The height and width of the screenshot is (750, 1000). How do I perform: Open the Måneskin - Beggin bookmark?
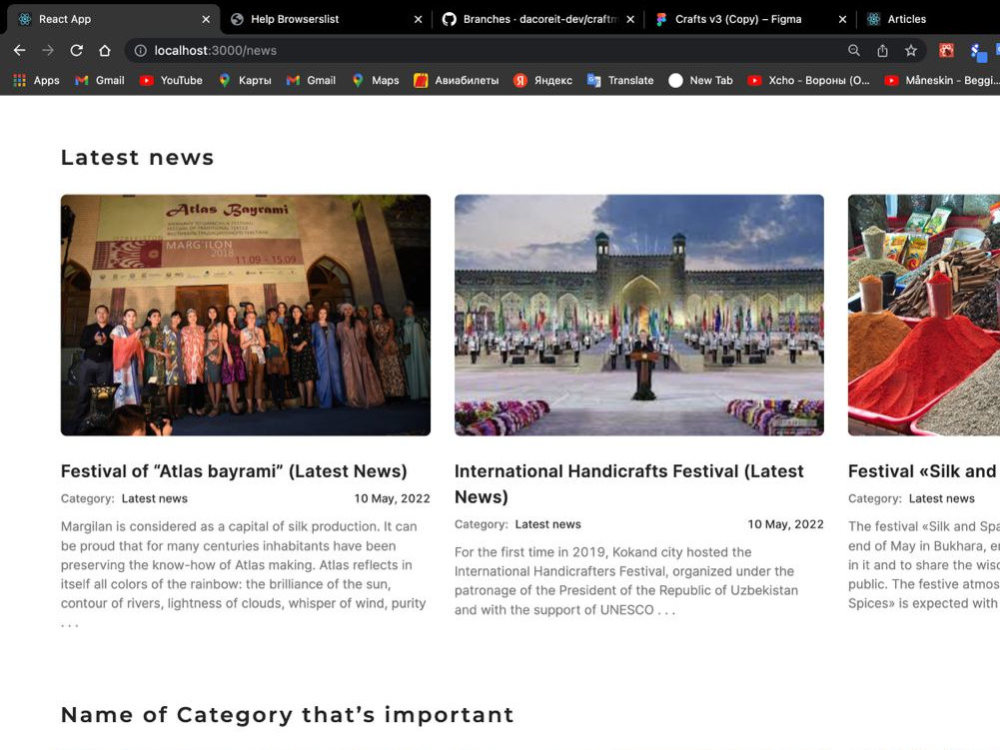[941, 80]
